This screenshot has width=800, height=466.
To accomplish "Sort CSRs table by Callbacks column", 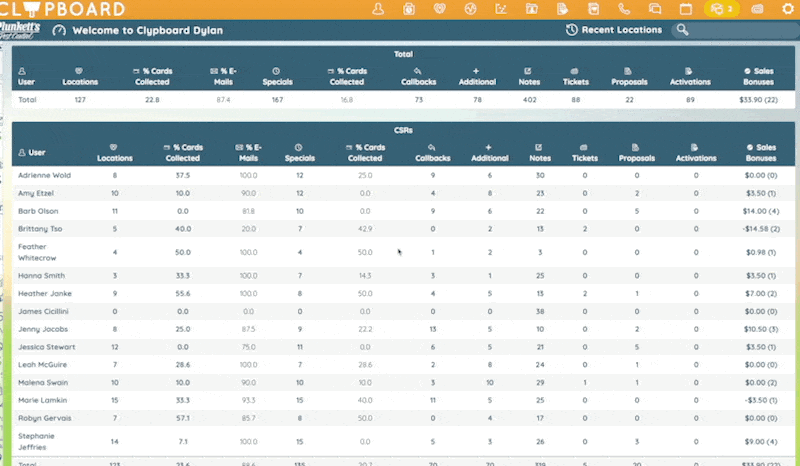I will point(433,153).
